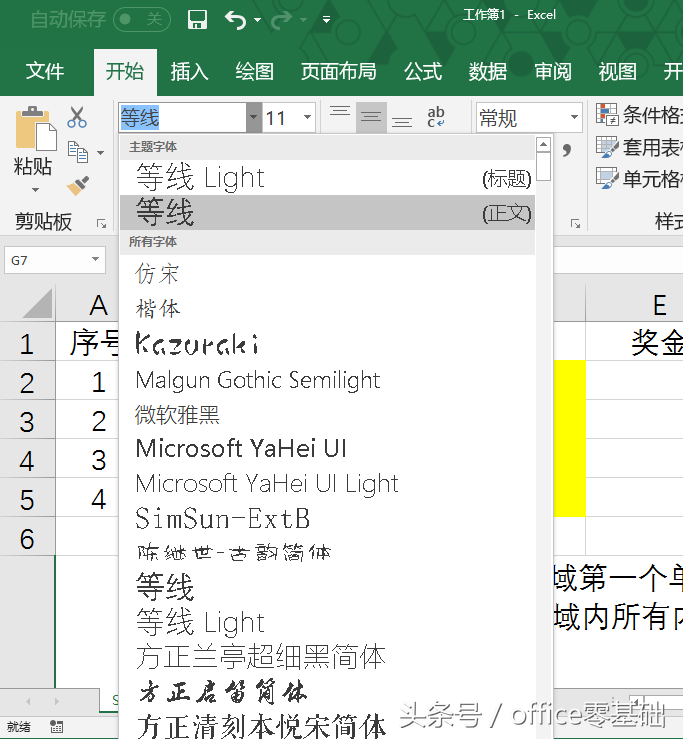683x739 pixels.
Task: Open the 文件 File tab
Action: pos(45,72)
